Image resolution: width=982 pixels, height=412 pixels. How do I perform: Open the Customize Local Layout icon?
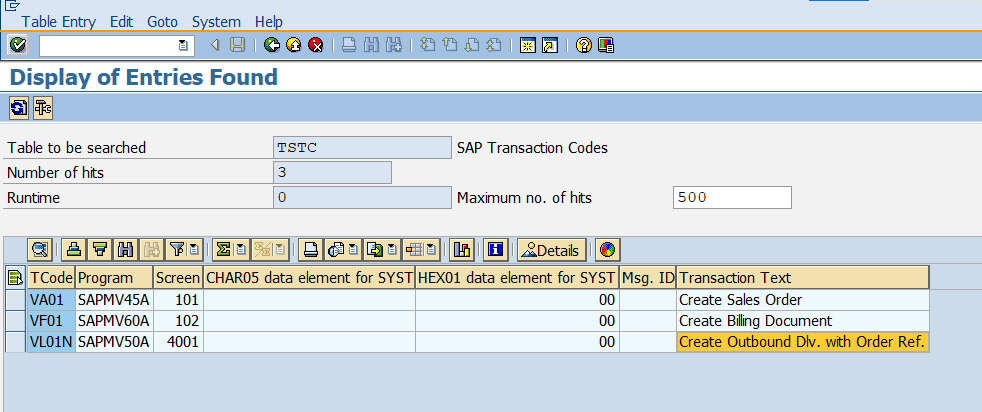[606, 45]
